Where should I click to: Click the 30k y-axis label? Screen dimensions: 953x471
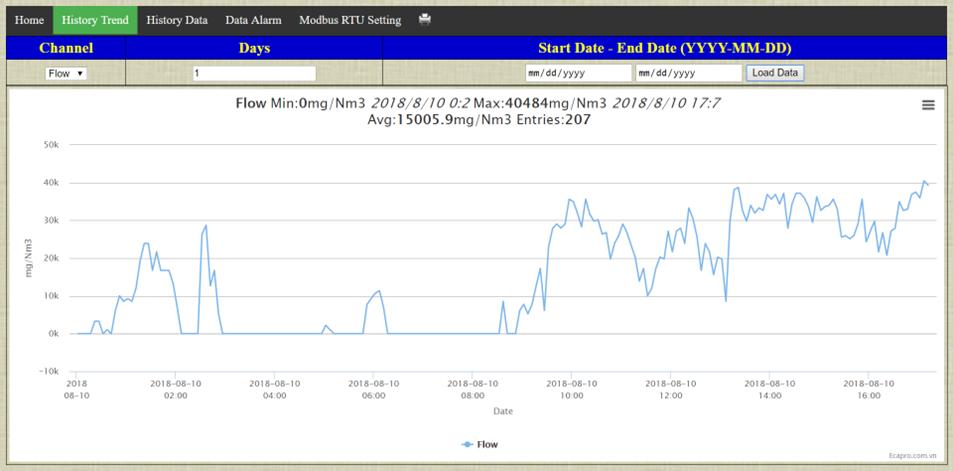pos(51,221)
